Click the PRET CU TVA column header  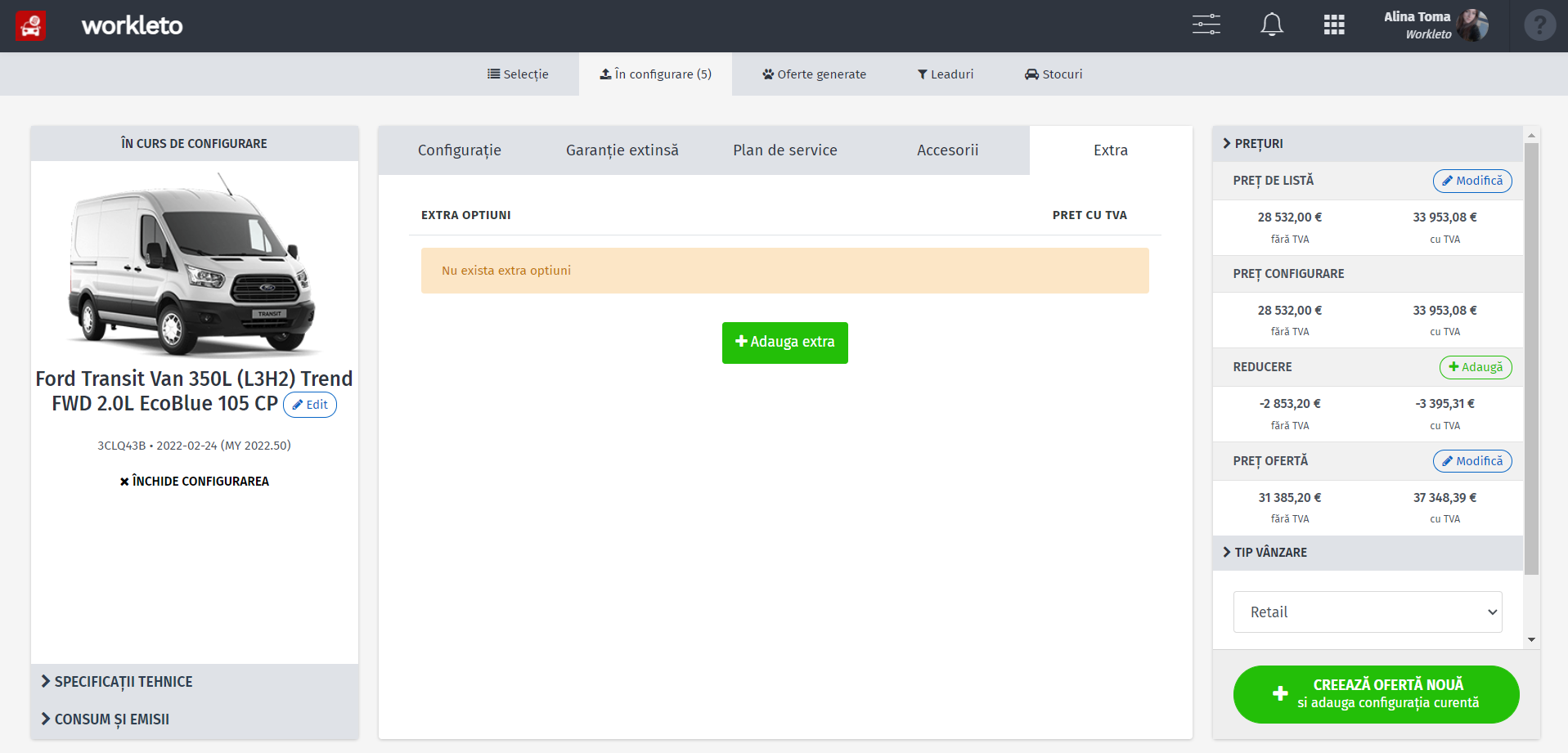(x=1090, y=215)
